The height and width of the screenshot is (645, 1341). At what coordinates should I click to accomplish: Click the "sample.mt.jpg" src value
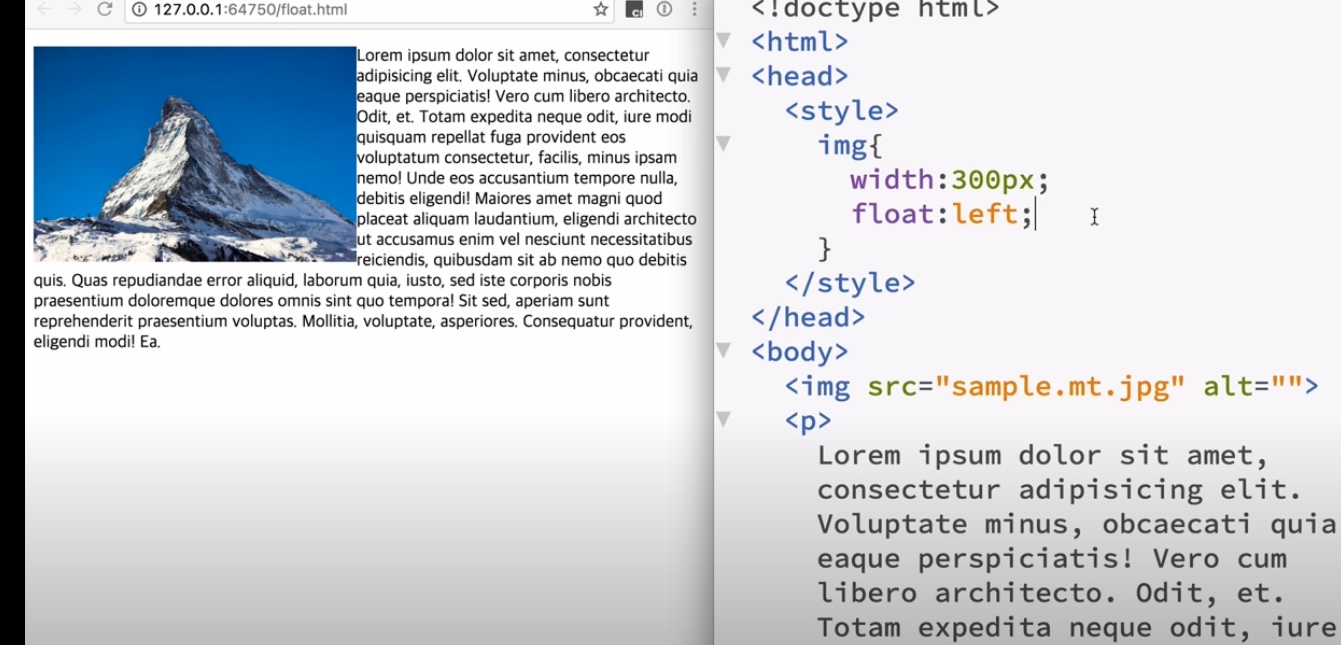(x=1060, y=386)
